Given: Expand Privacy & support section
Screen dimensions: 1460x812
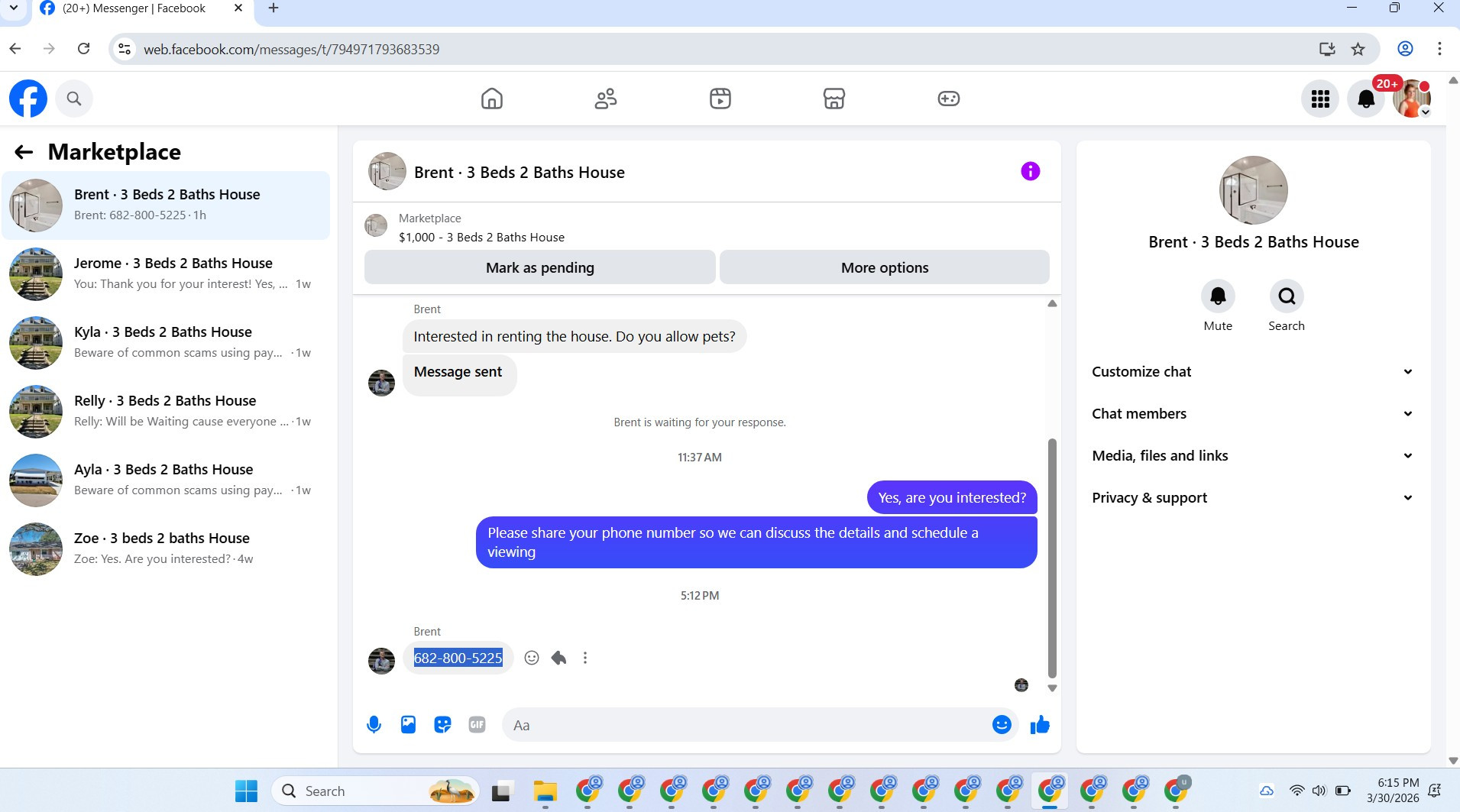Looking at the screenshot, I should tap(1253, 498).
